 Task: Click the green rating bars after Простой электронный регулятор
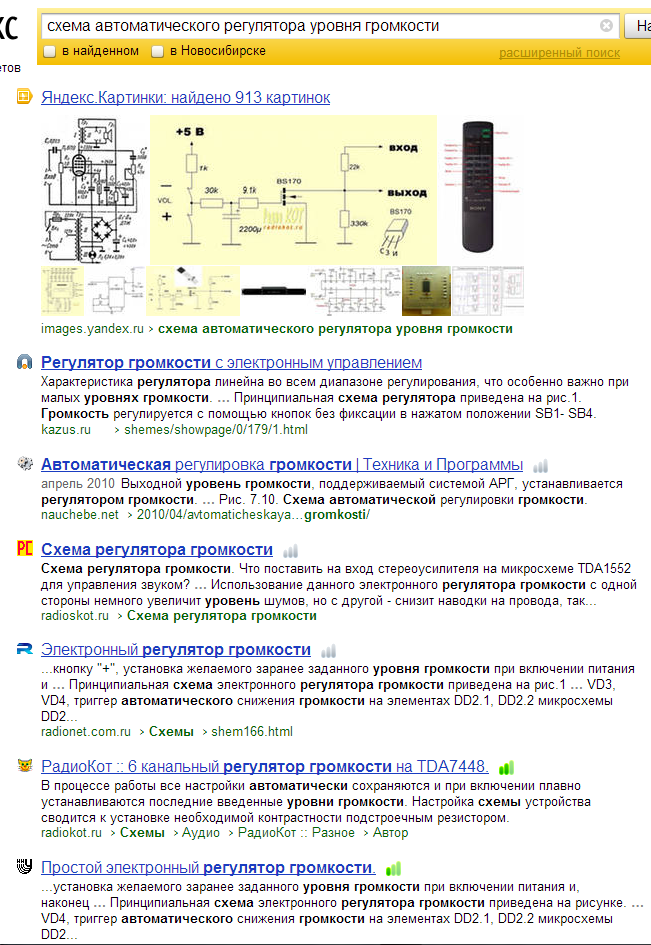point(393,868)
